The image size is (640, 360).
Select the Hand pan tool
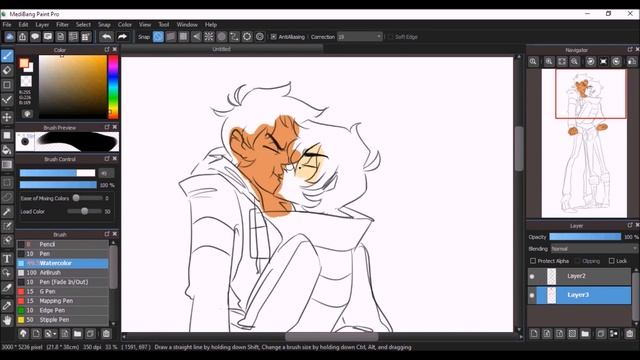pyautogui.click(x=7, y=320)
